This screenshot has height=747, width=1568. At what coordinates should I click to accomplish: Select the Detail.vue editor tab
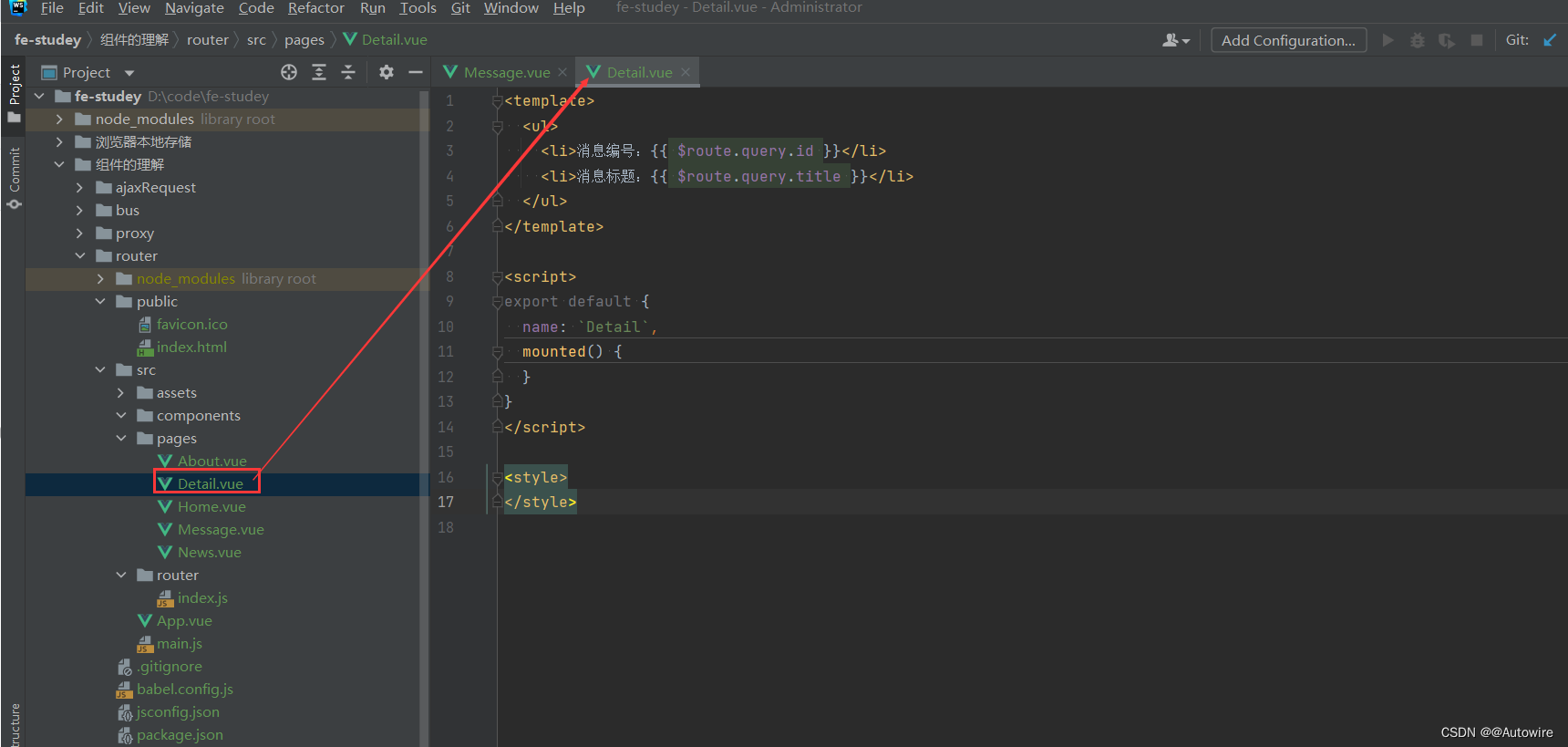[639, 72]
